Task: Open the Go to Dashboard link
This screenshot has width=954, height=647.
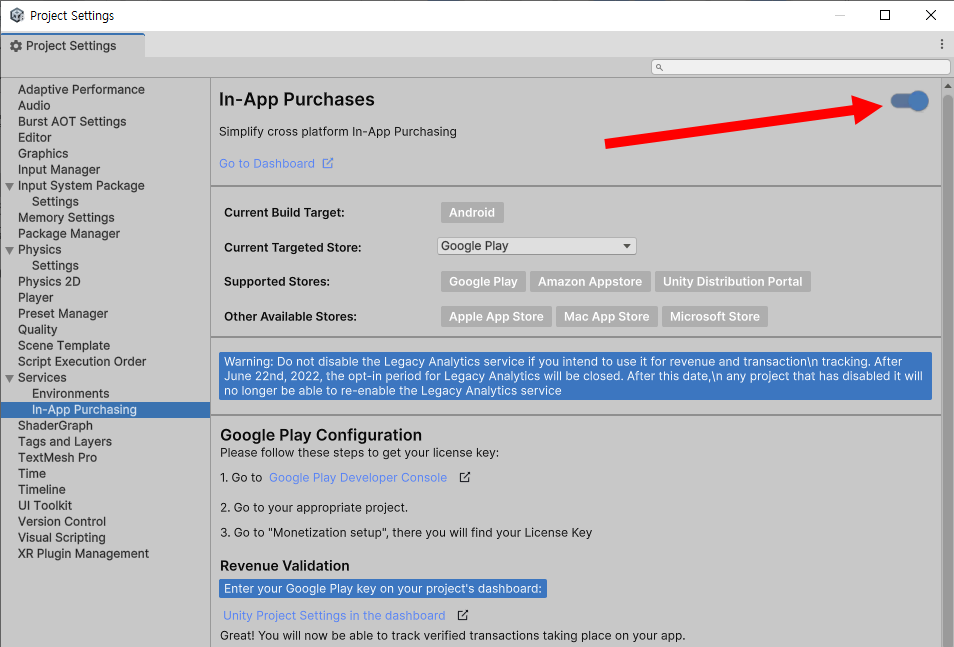Action: pyautogui.click(x=267, y=164)
